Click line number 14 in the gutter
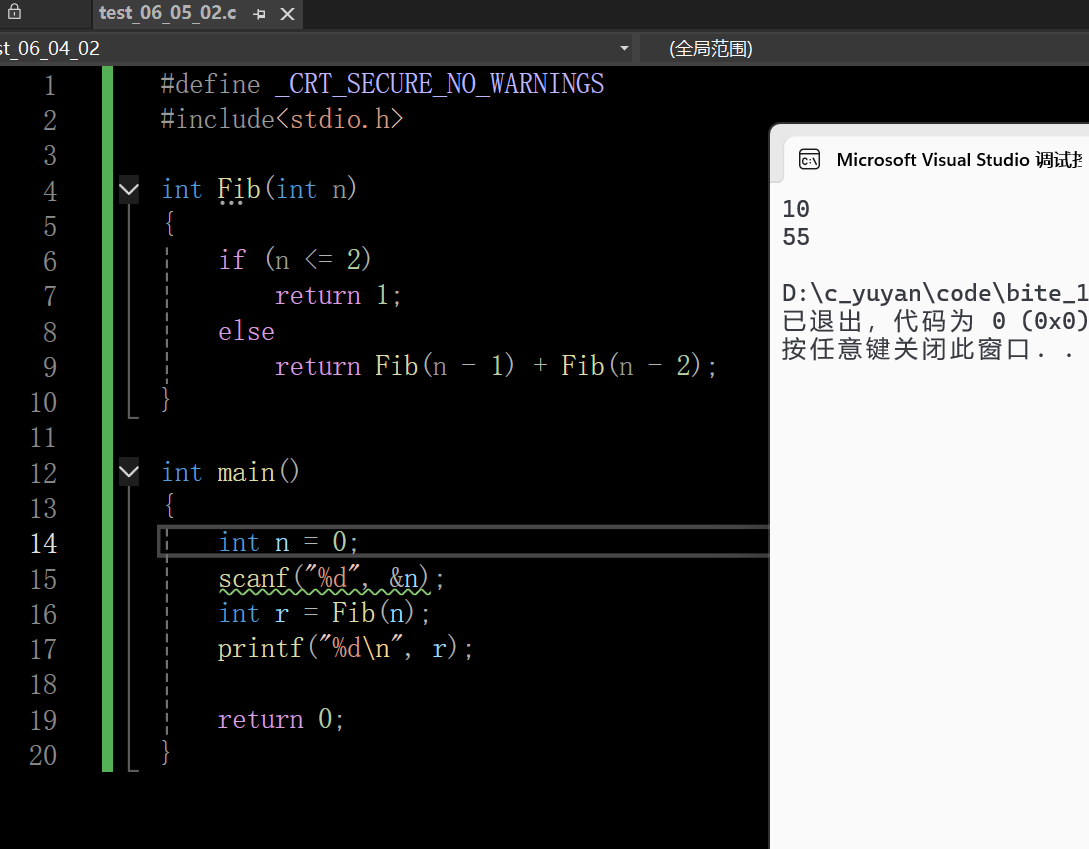 coord(43,543)
